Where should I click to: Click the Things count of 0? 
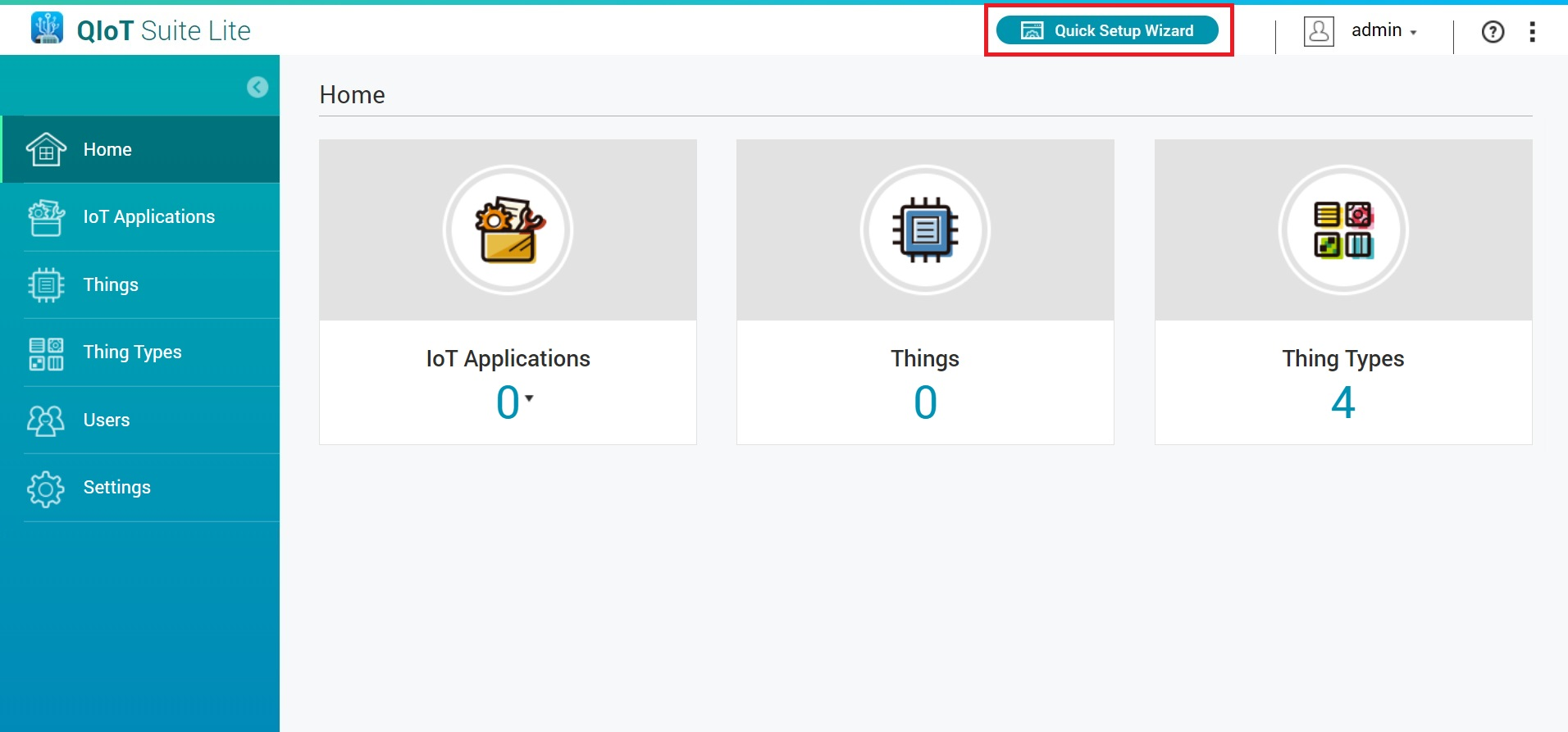coord(925,403)
